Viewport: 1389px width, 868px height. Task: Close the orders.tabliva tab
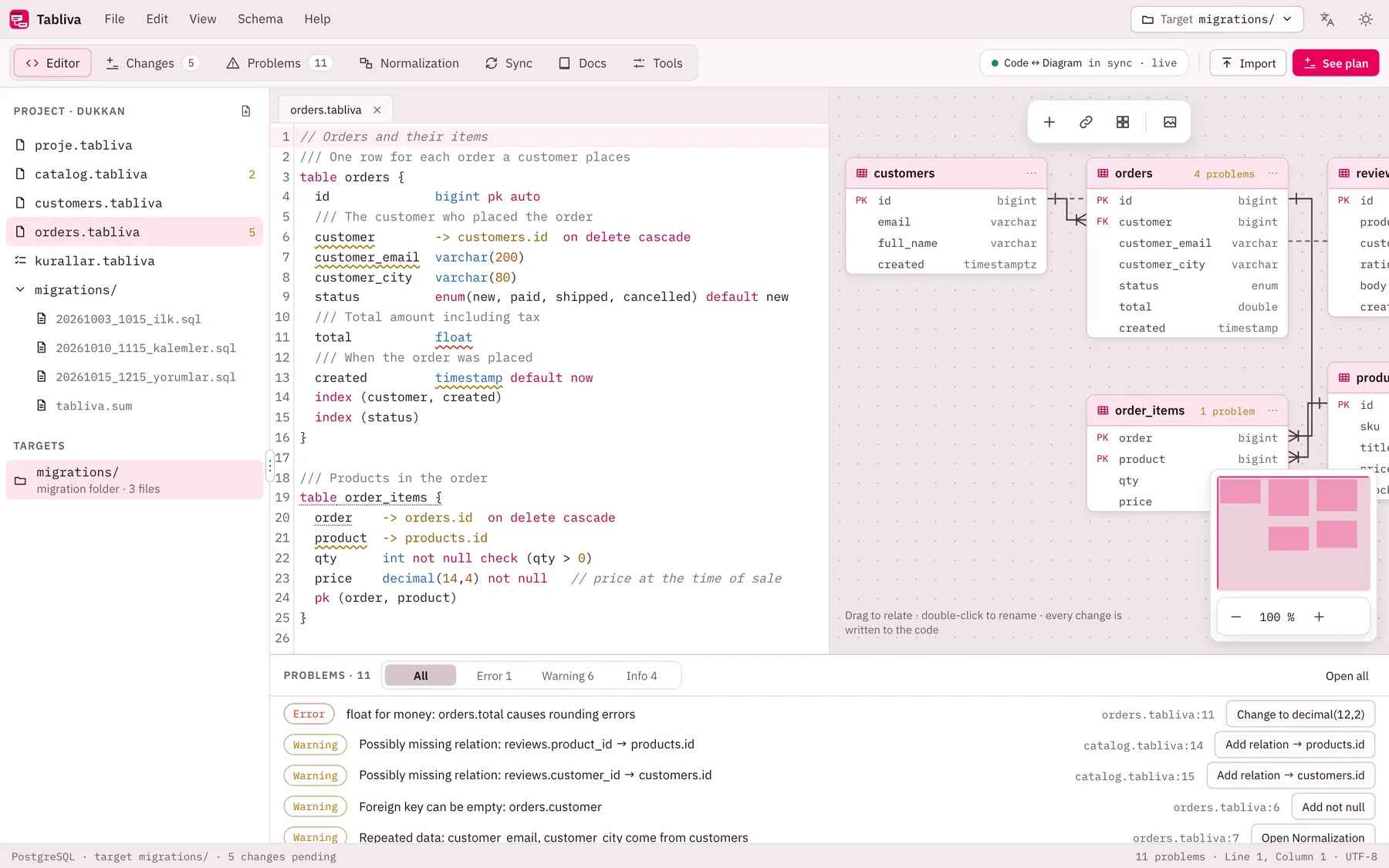point(377,110)
